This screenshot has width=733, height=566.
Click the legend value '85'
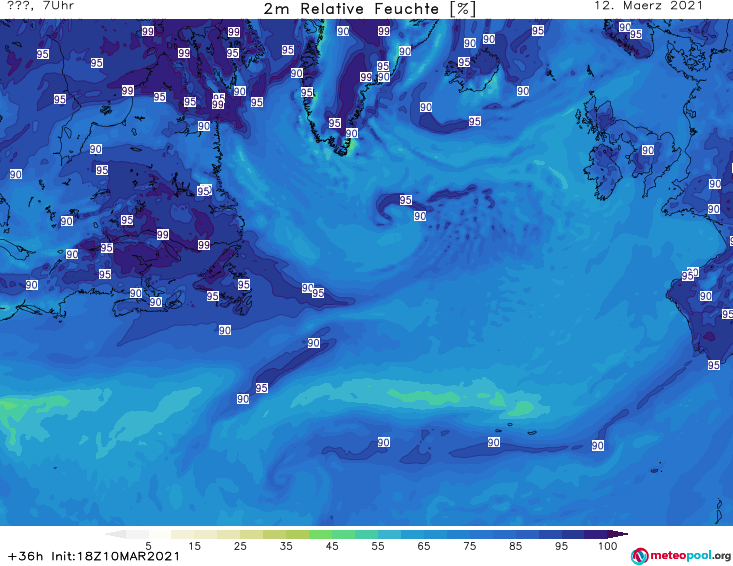pos(515,546)
